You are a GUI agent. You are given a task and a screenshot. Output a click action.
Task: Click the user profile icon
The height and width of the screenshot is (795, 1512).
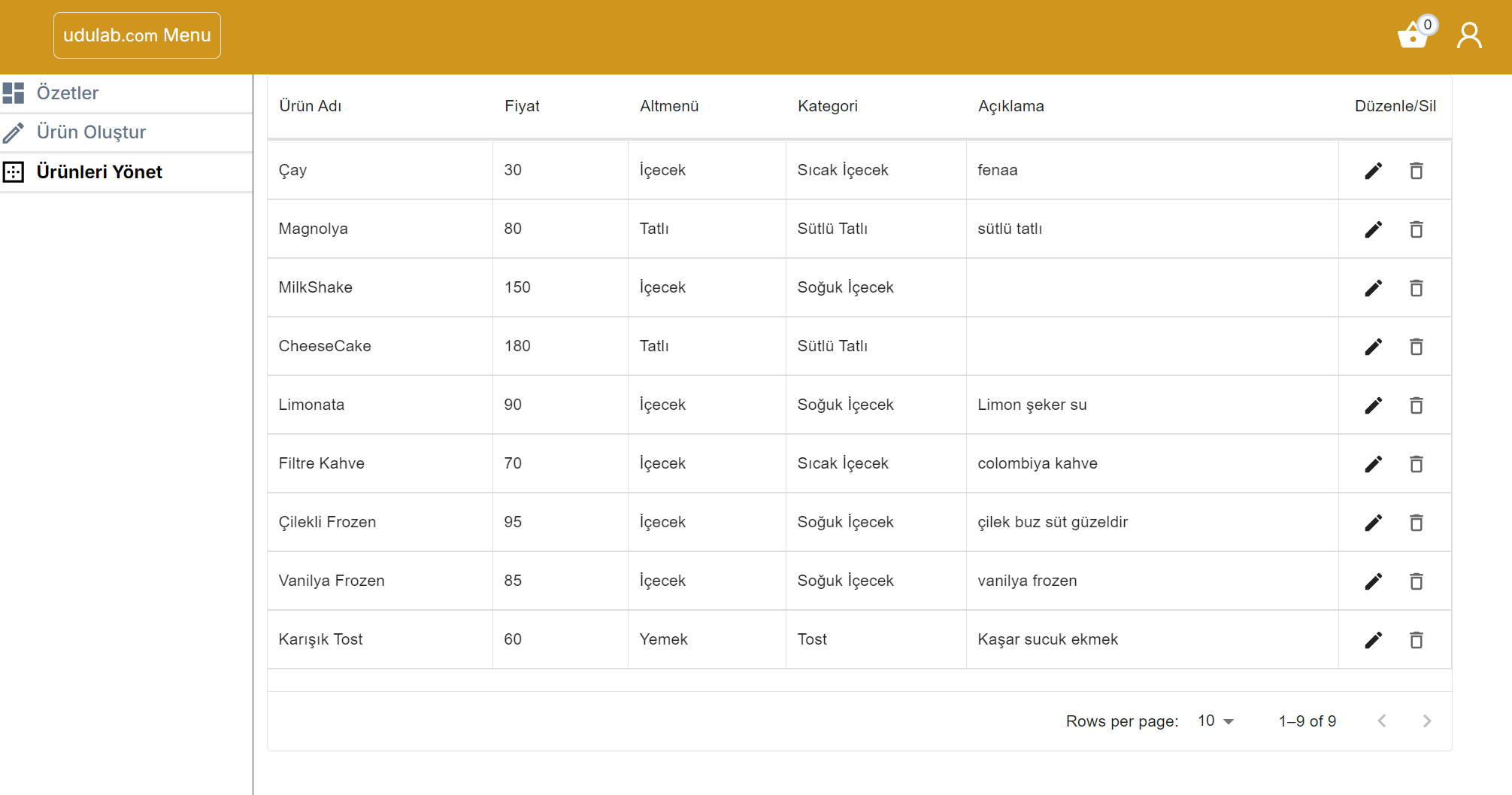1469,35
